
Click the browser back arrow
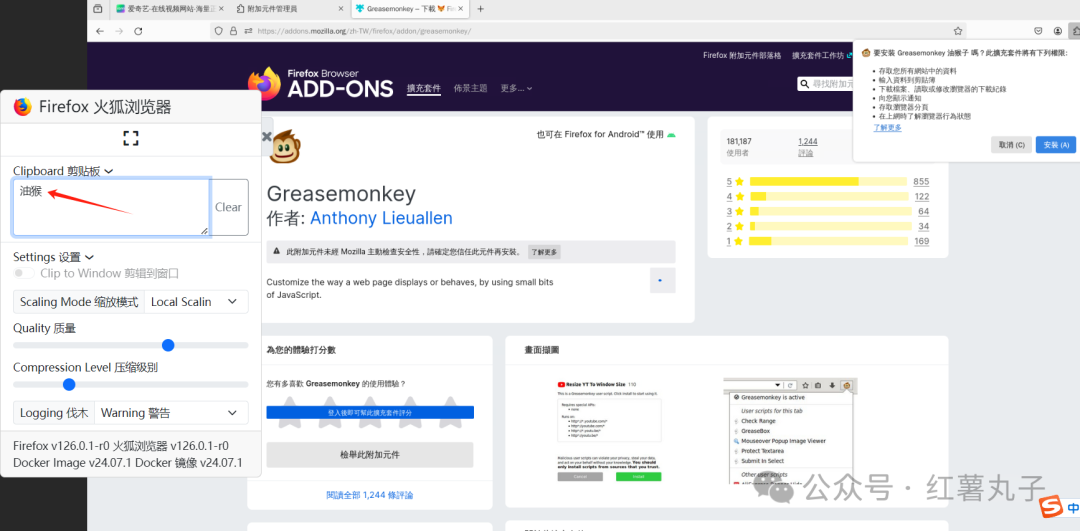(100, 31)
